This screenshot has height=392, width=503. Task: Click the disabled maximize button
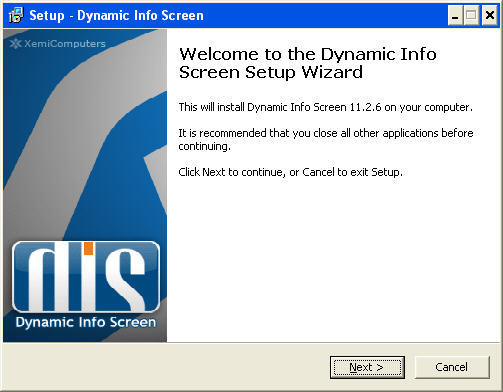pos(471,15)
